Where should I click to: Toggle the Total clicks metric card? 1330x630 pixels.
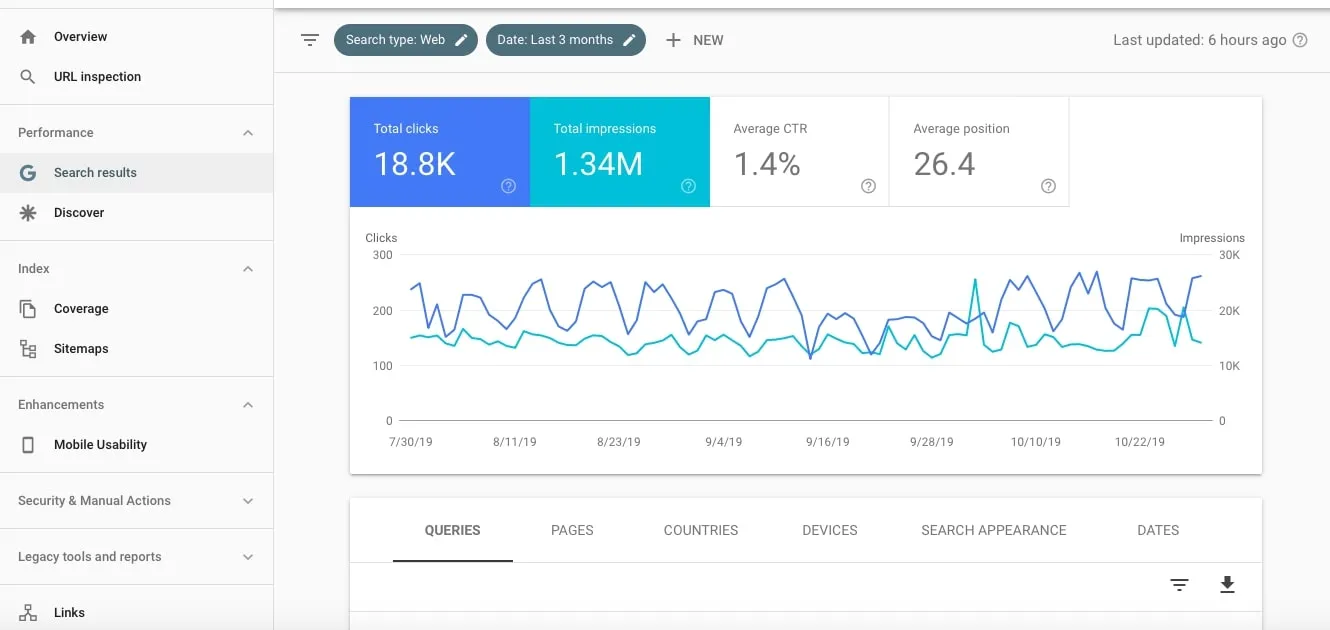click(439, 151)
